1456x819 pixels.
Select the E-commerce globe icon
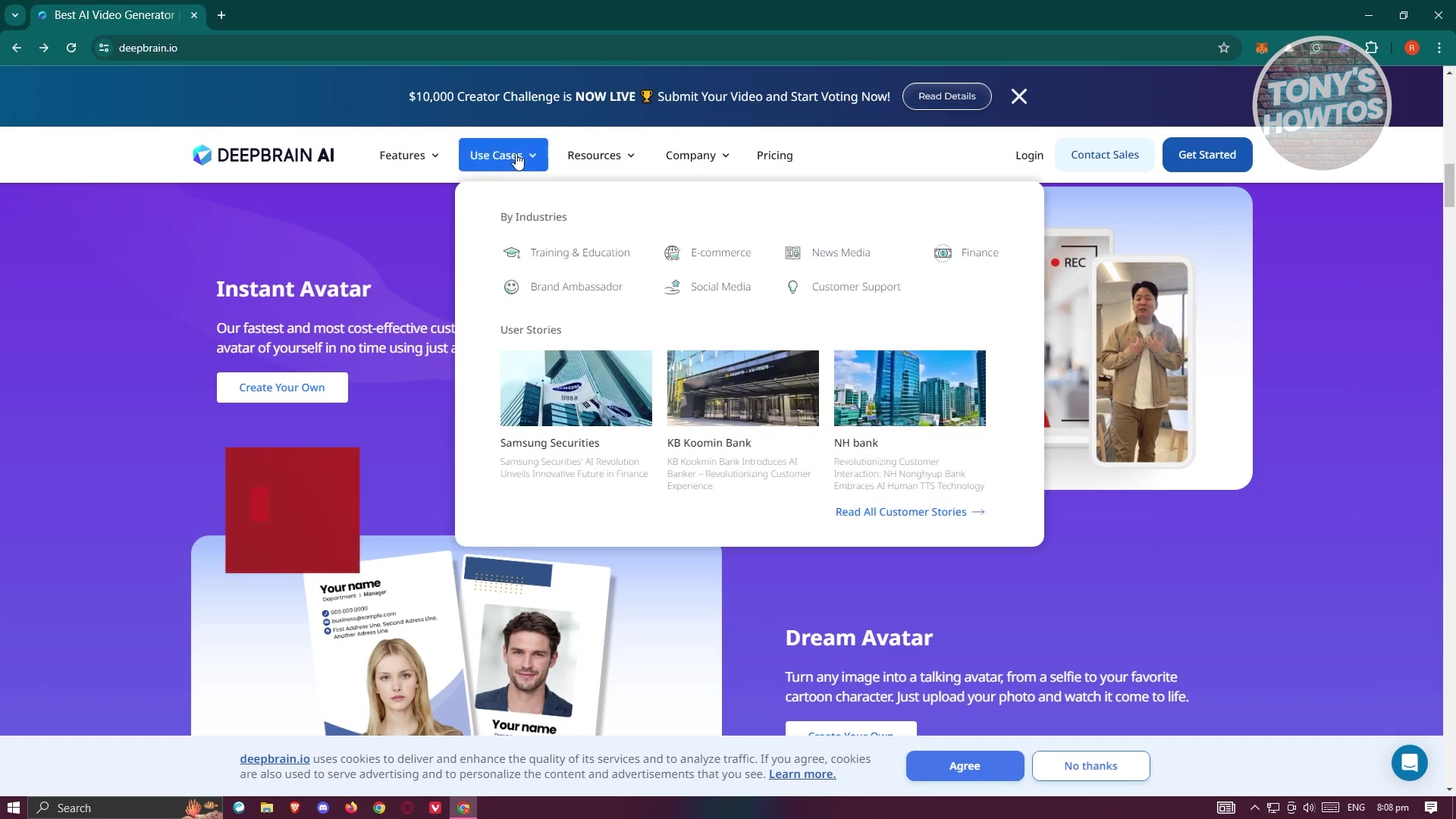pyautogui.click(x=672, y=253)
